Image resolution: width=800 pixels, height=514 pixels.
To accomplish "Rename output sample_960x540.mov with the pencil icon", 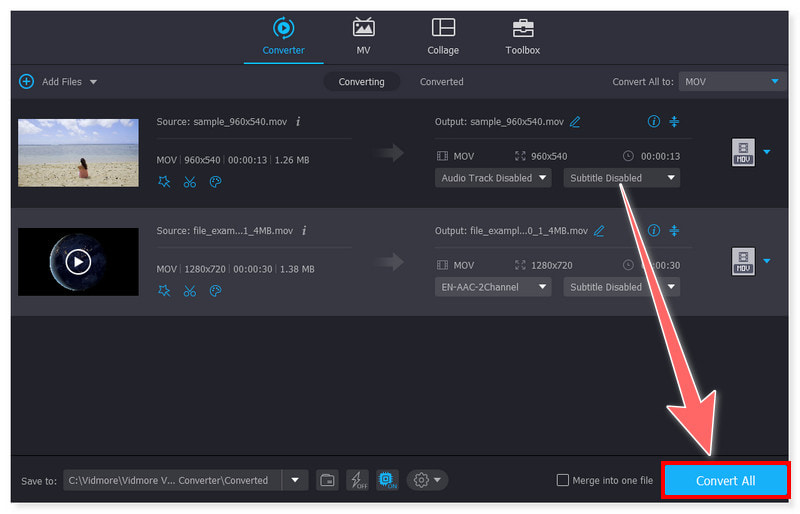I will click(x=575, y=122).
